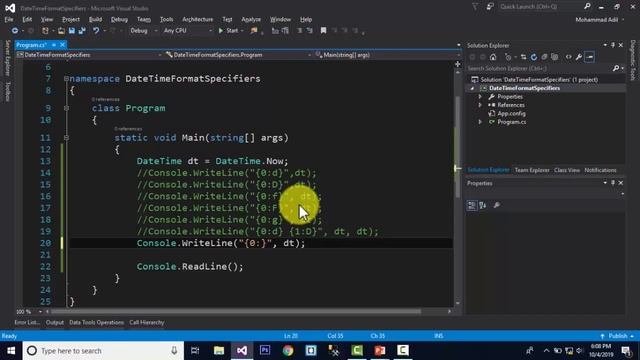Click the Save All toolbar icon
Viewport: 640px width, 360px height.
82,31
